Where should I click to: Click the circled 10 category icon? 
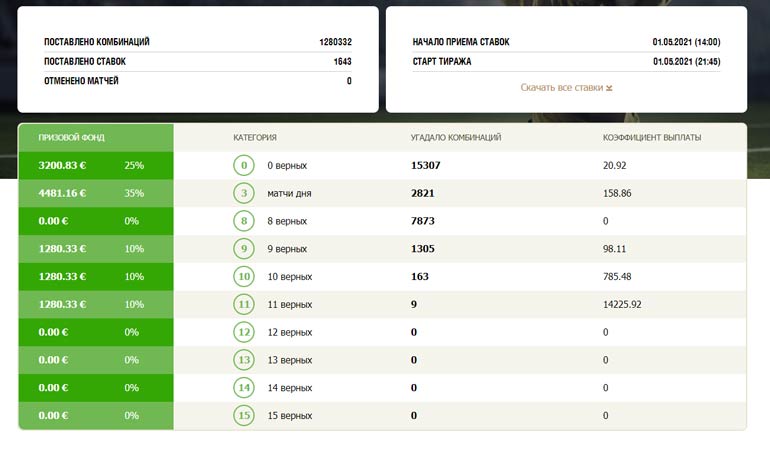(x=244, y=277)
